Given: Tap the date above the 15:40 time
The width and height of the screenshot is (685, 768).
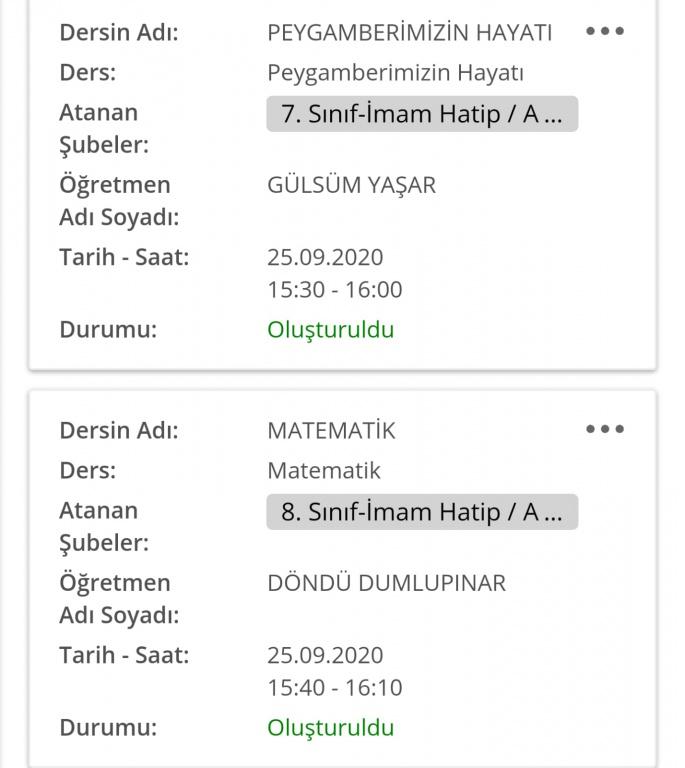Looking at the screenshot, I should [325, 655].
